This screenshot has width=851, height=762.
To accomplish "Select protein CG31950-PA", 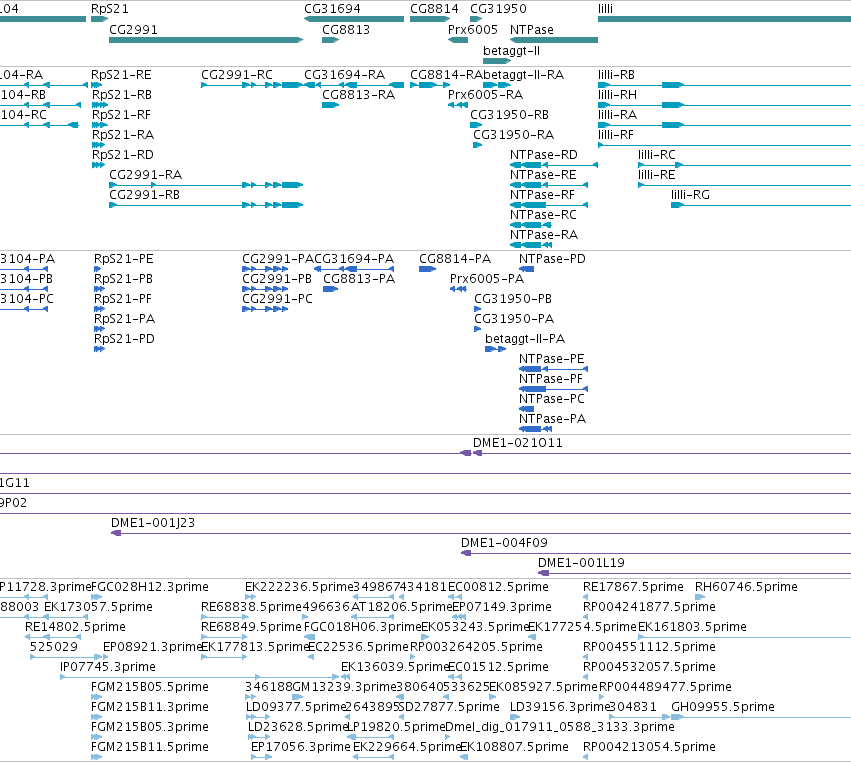I will [x=514, y=319].
